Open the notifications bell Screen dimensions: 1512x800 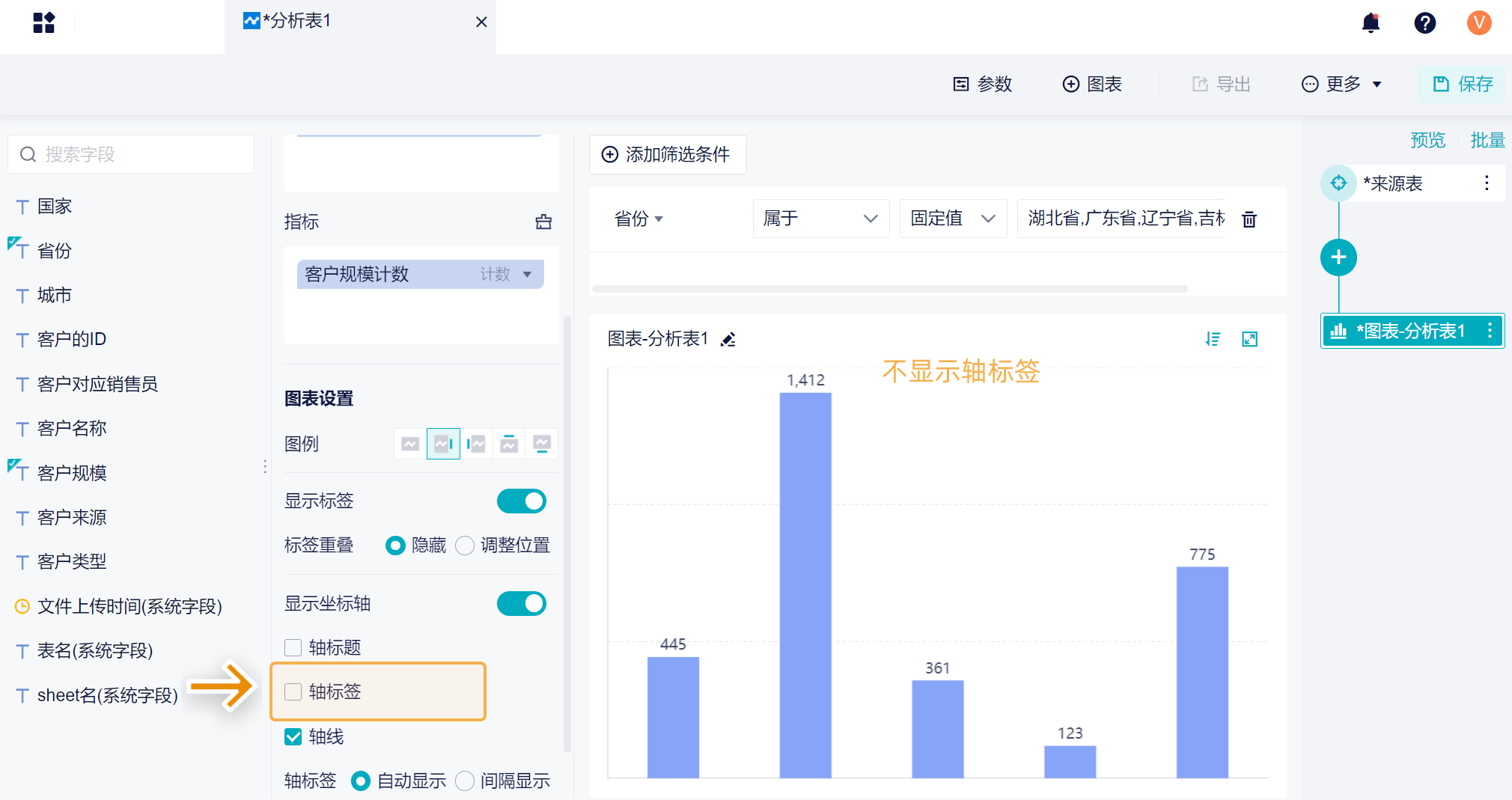point(1371,23)
